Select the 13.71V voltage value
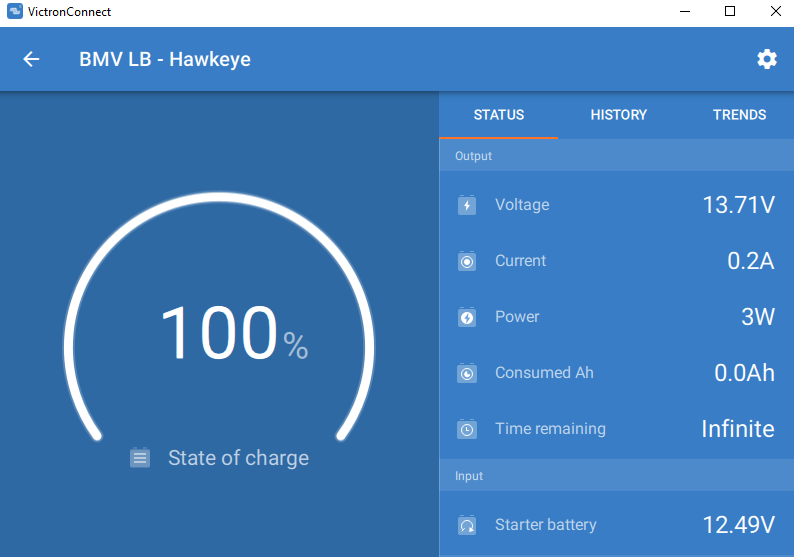The width and height of the screenshot is (794, 557). click(739, 205)
